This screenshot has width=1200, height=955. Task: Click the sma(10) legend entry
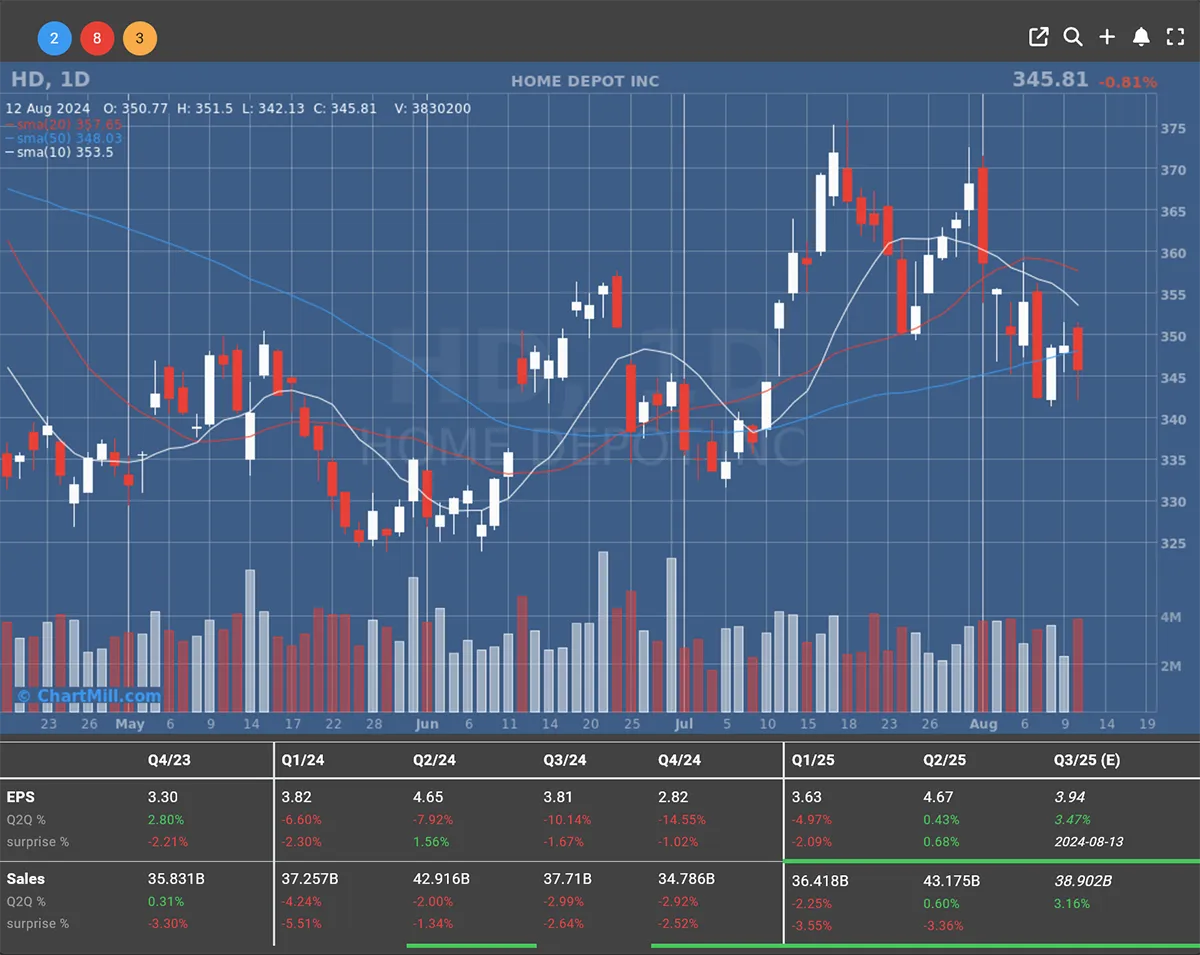point(60,152)
